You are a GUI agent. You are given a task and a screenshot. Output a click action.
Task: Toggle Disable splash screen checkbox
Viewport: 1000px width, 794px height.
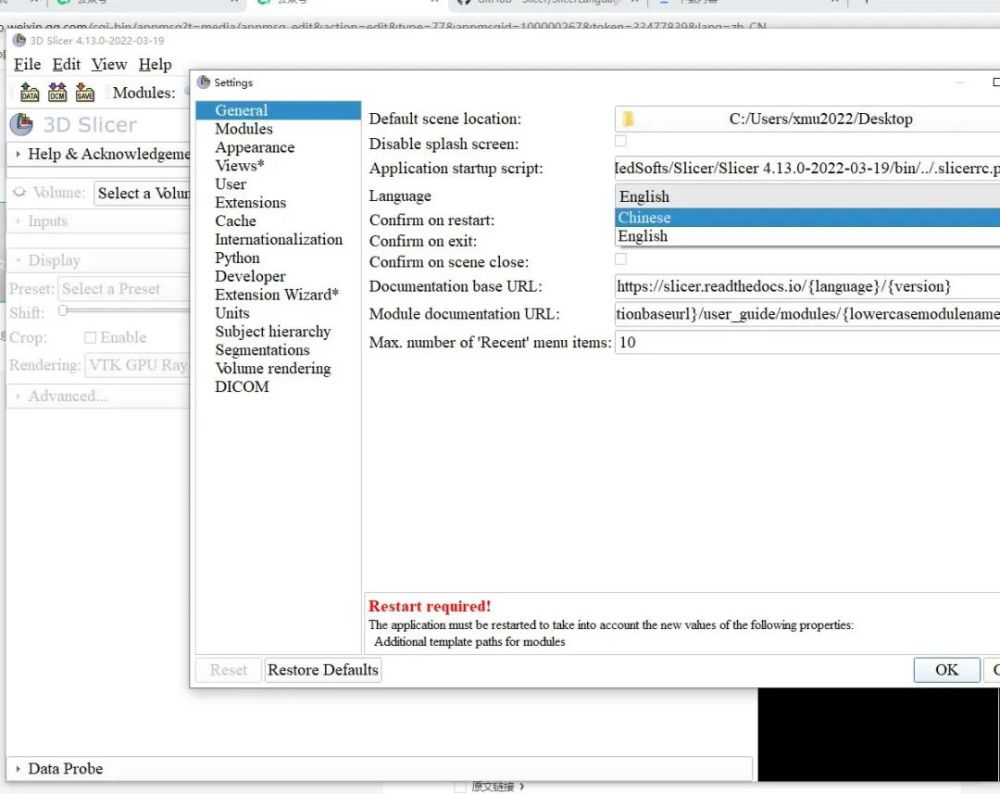tap(621, 141)
